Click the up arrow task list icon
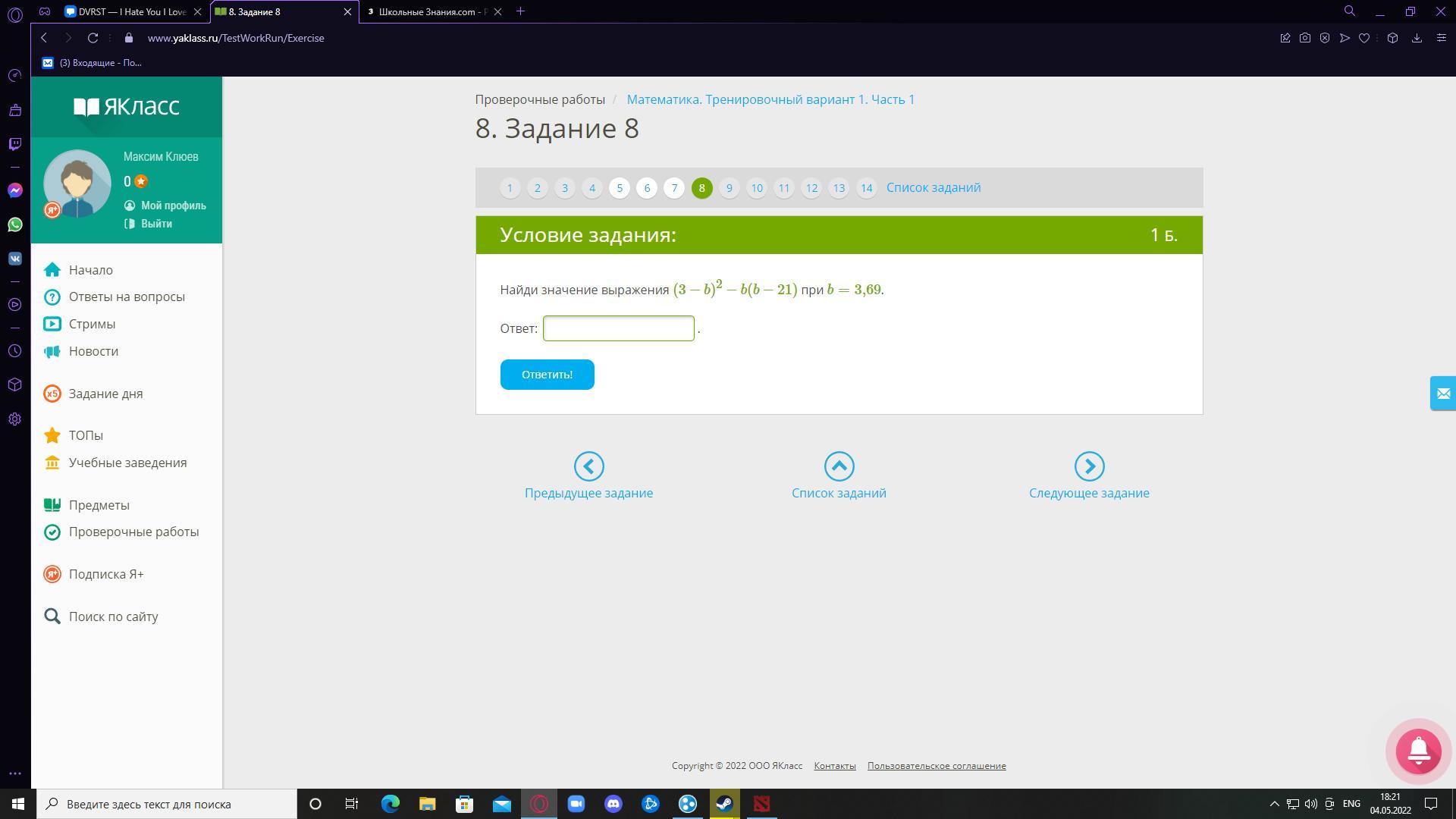 [x=839, y=466]
